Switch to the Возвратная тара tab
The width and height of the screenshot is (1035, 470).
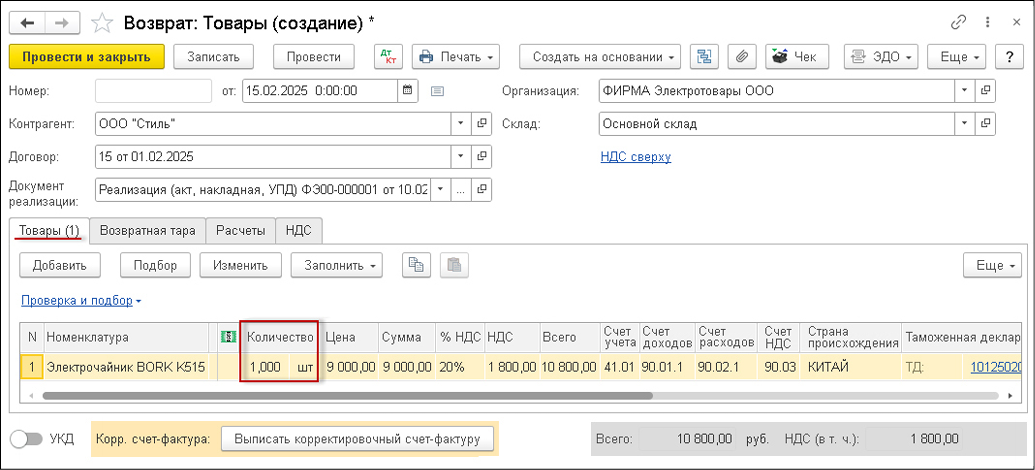tap(147, 231)
